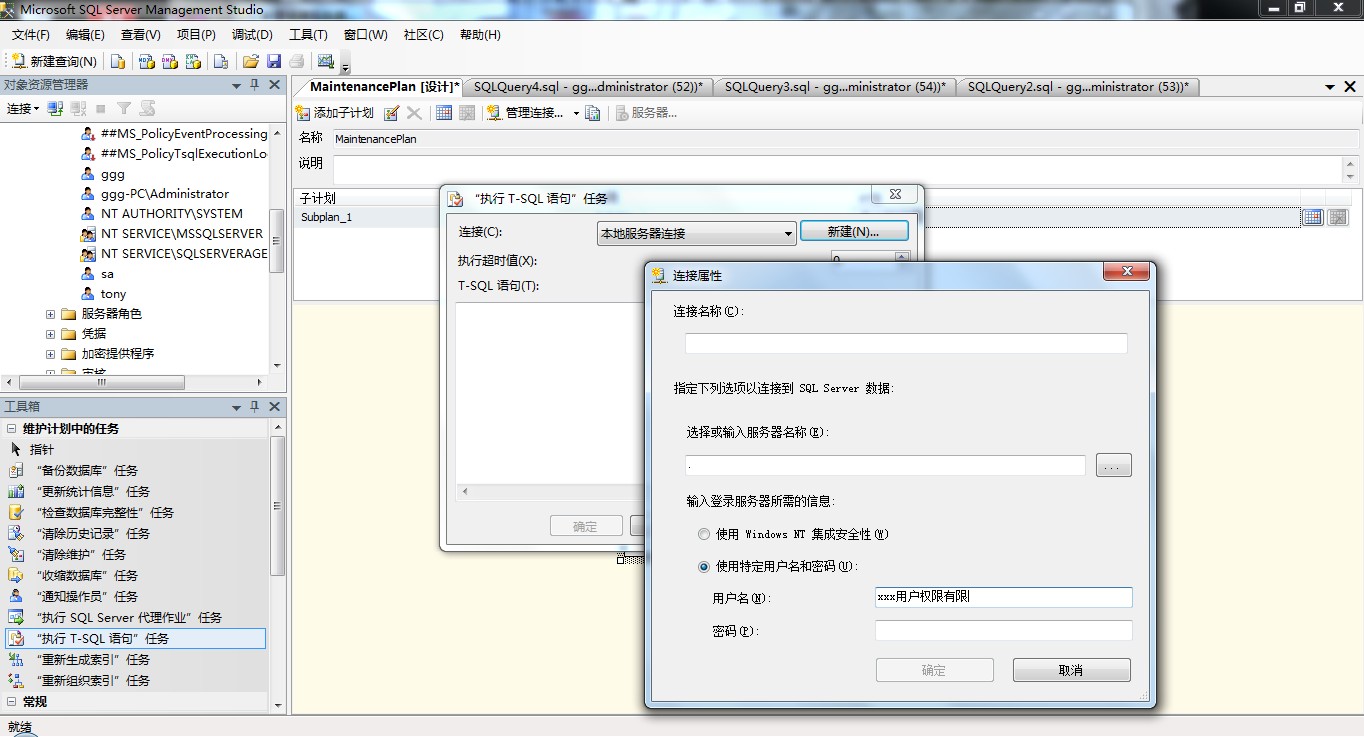
Task: Click the open file folder icon
Action: pos(251,62)
